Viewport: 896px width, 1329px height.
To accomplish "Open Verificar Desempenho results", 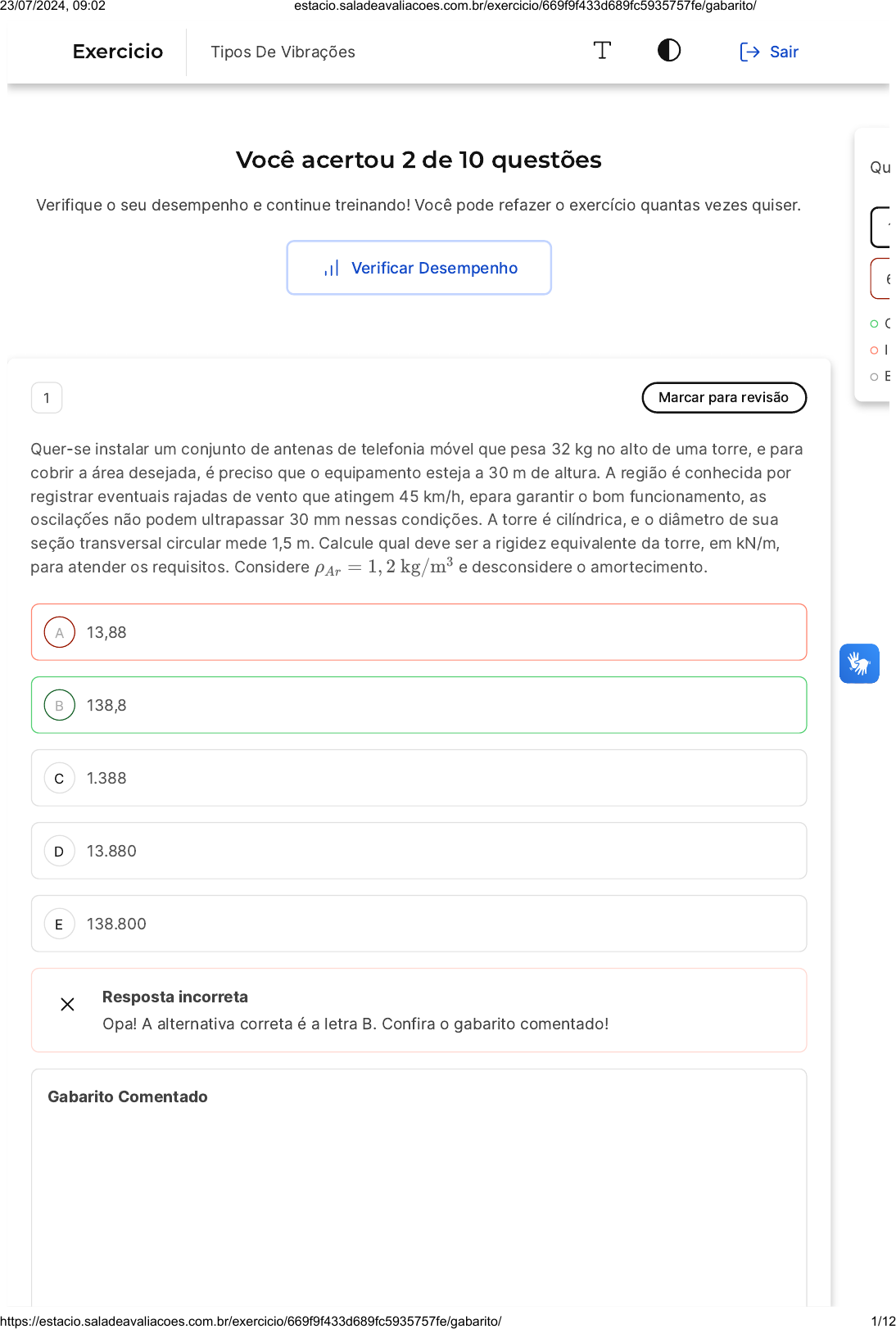I will pyautogui.click(x=419, y=268).
